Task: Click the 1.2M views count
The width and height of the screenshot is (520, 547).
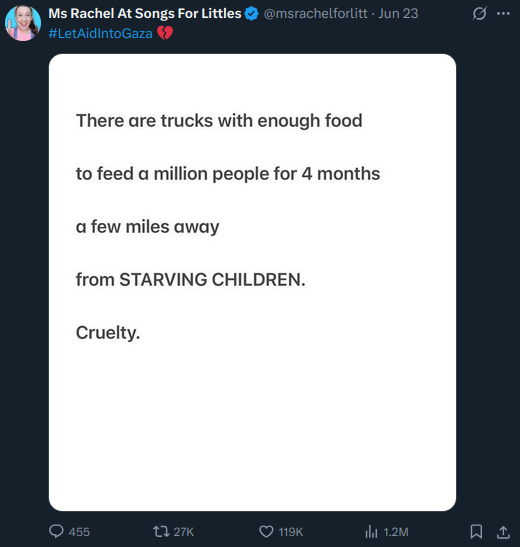Action: click(396, 532)
